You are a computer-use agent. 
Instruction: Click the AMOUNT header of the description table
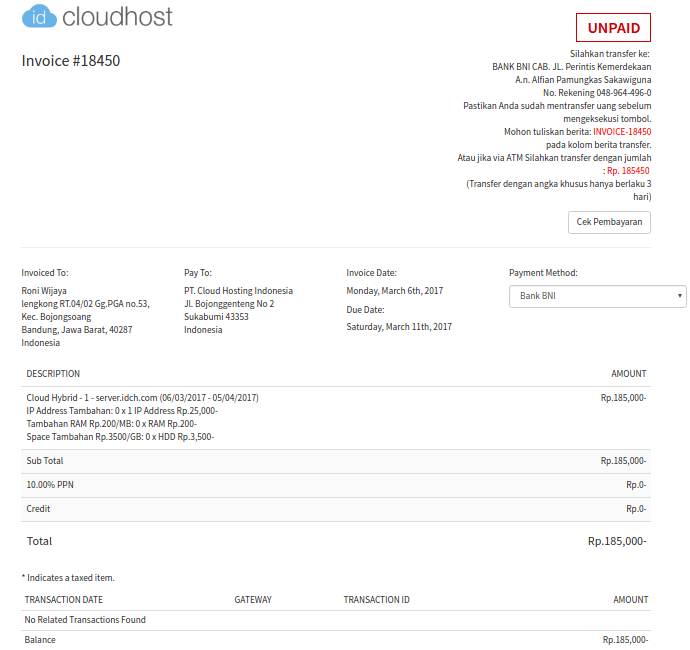tap(628, 374)
